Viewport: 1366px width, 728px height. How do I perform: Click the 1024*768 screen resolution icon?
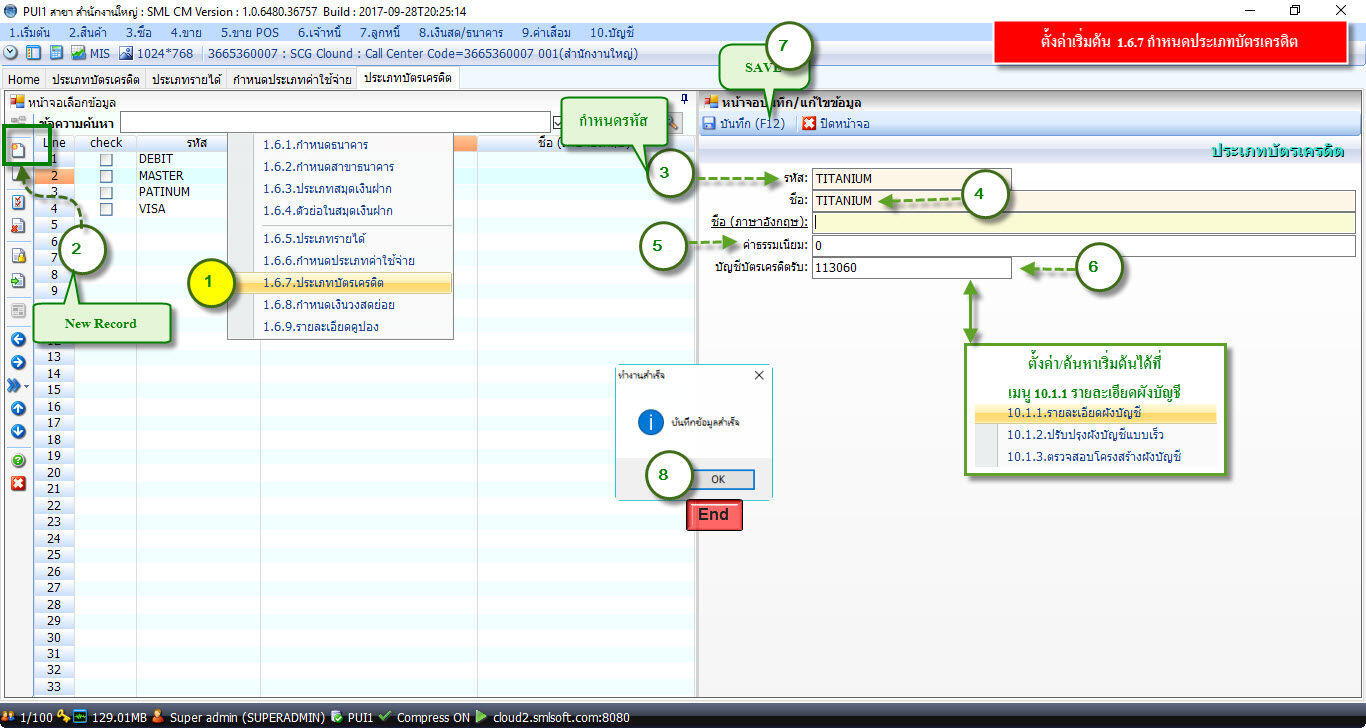127,53
